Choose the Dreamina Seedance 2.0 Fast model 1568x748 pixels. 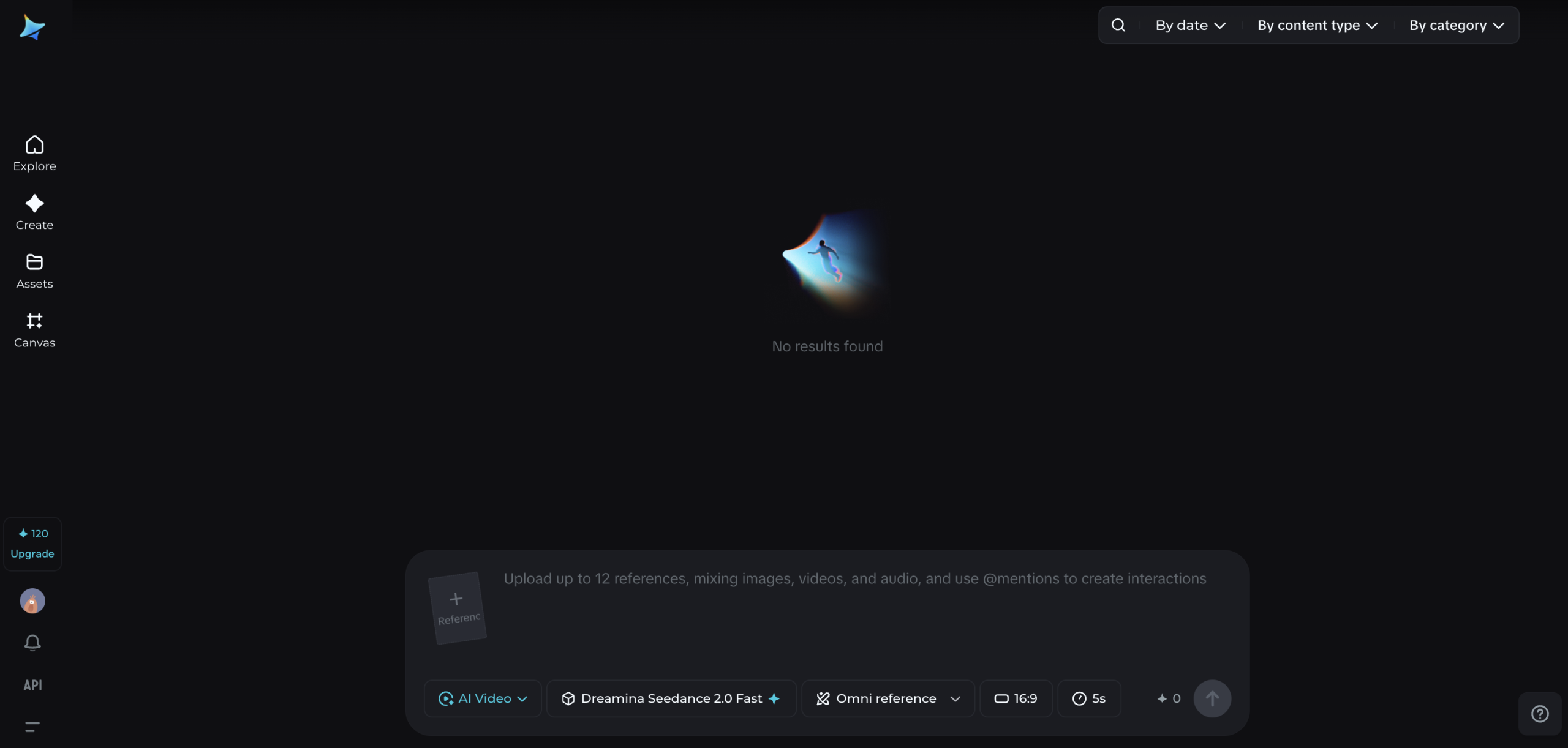(x=671, y=698)
